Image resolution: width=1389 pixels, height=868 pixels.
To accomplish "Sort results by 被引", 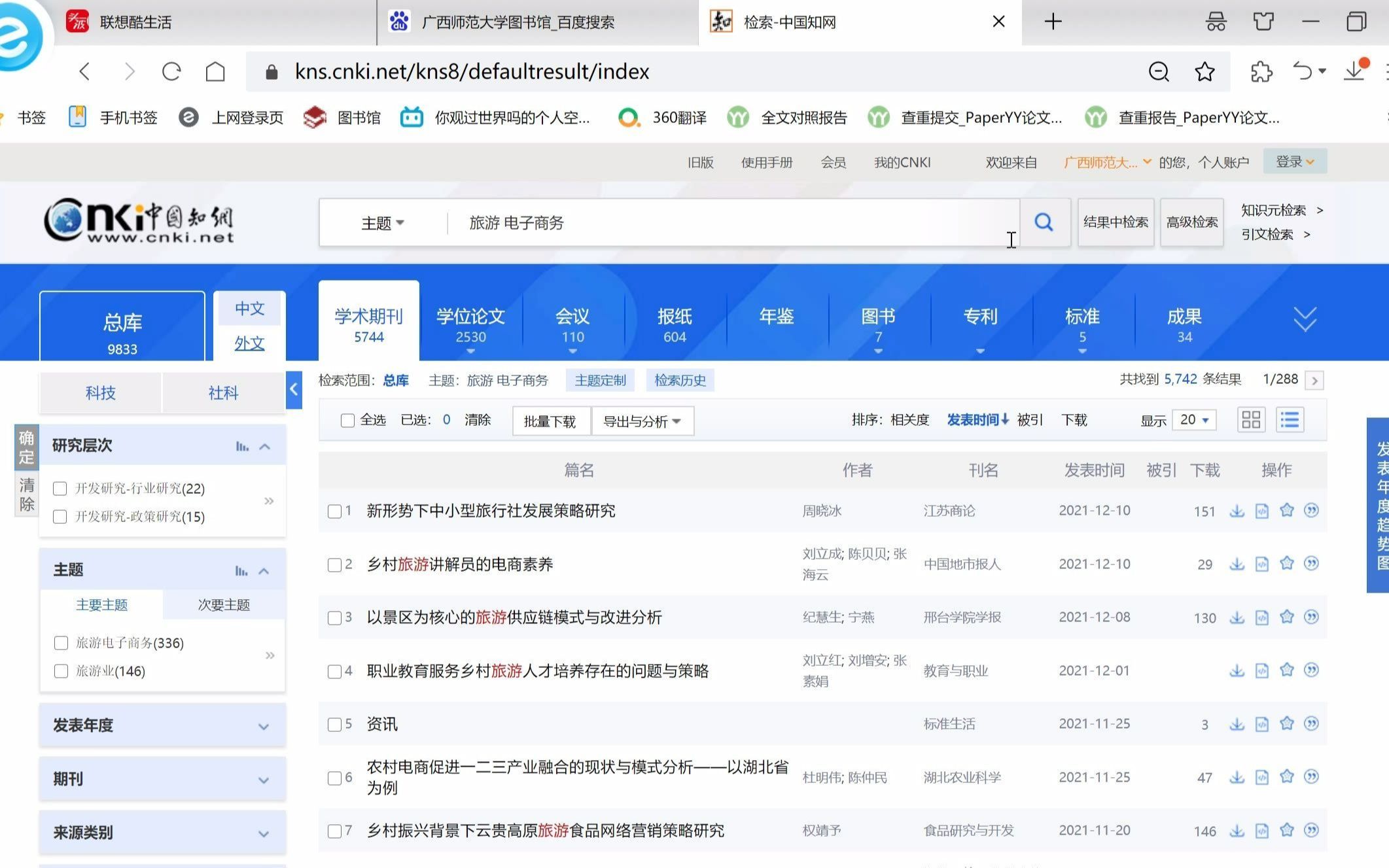I will pos(1030,420).
